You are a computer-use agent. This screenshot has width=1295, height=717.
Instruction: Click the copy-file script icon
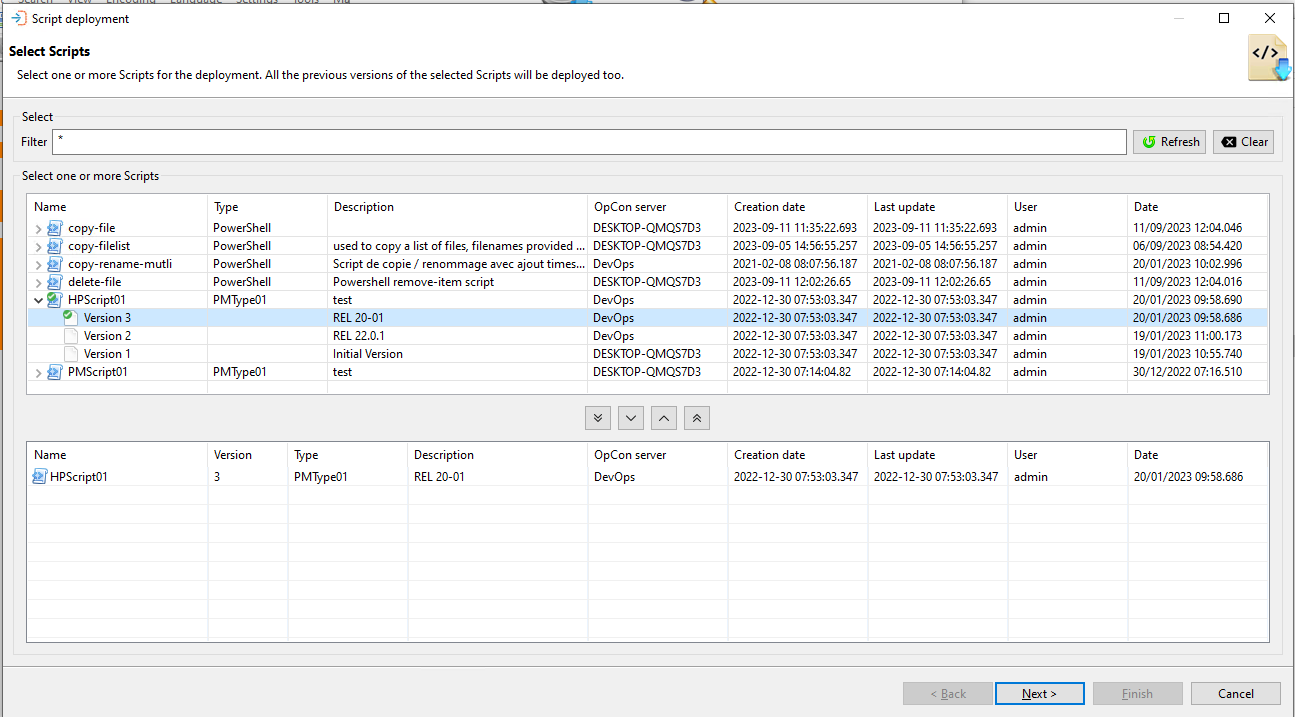[55, 228]
